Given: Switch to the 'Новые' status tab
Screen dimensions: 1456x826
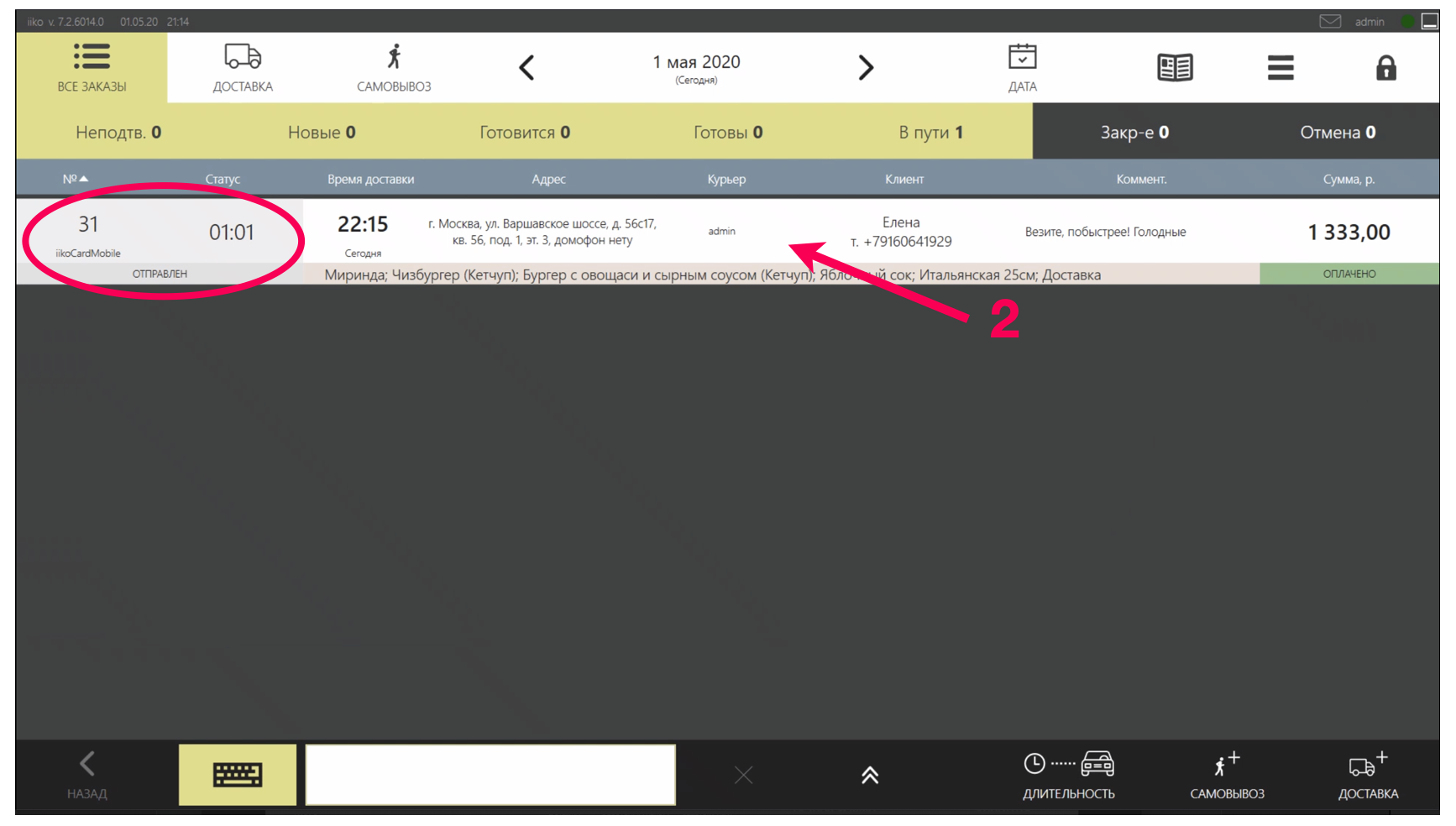Looking at the screenshot, I should [x=322, y=133].
